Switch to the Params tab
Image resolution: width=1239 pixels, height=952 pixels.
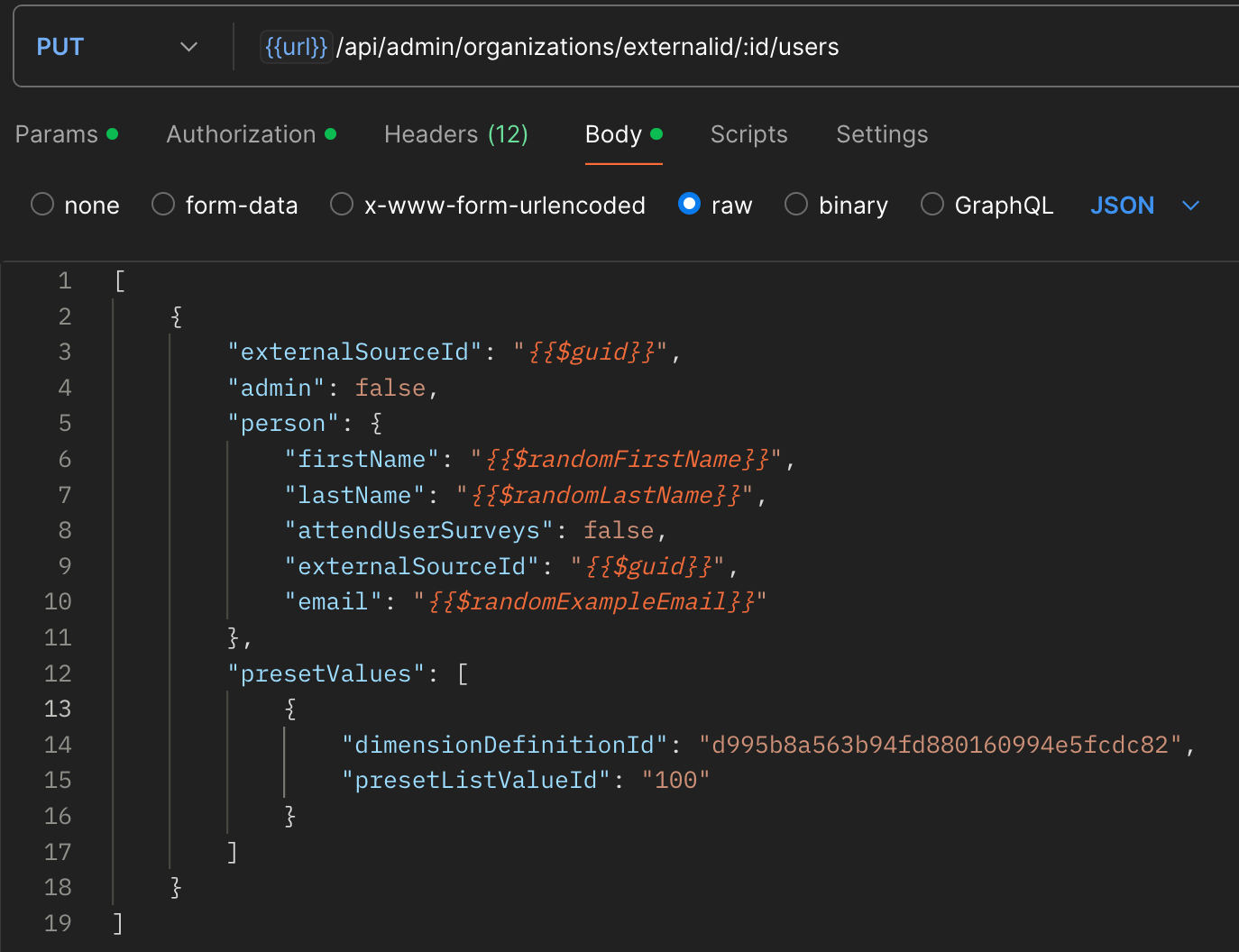67,134
